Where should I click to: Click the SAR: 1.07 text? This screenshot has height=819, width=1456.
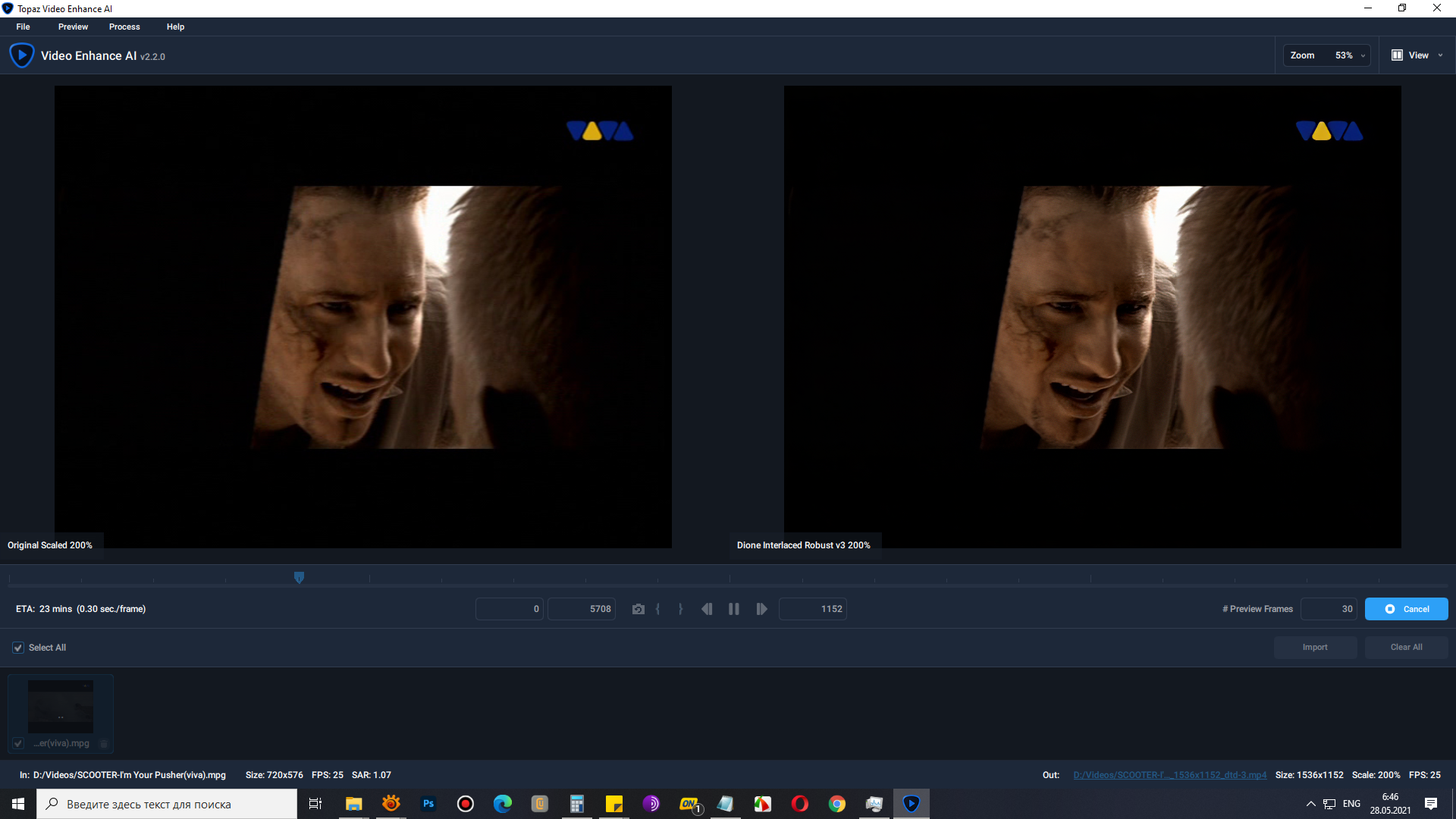(372, 775)
